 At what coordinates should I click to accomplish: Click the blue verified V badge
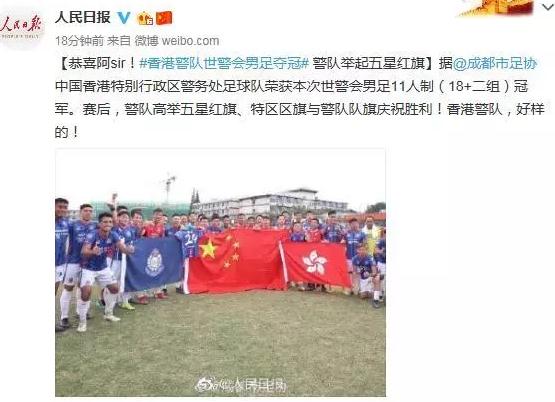[124, 18]
